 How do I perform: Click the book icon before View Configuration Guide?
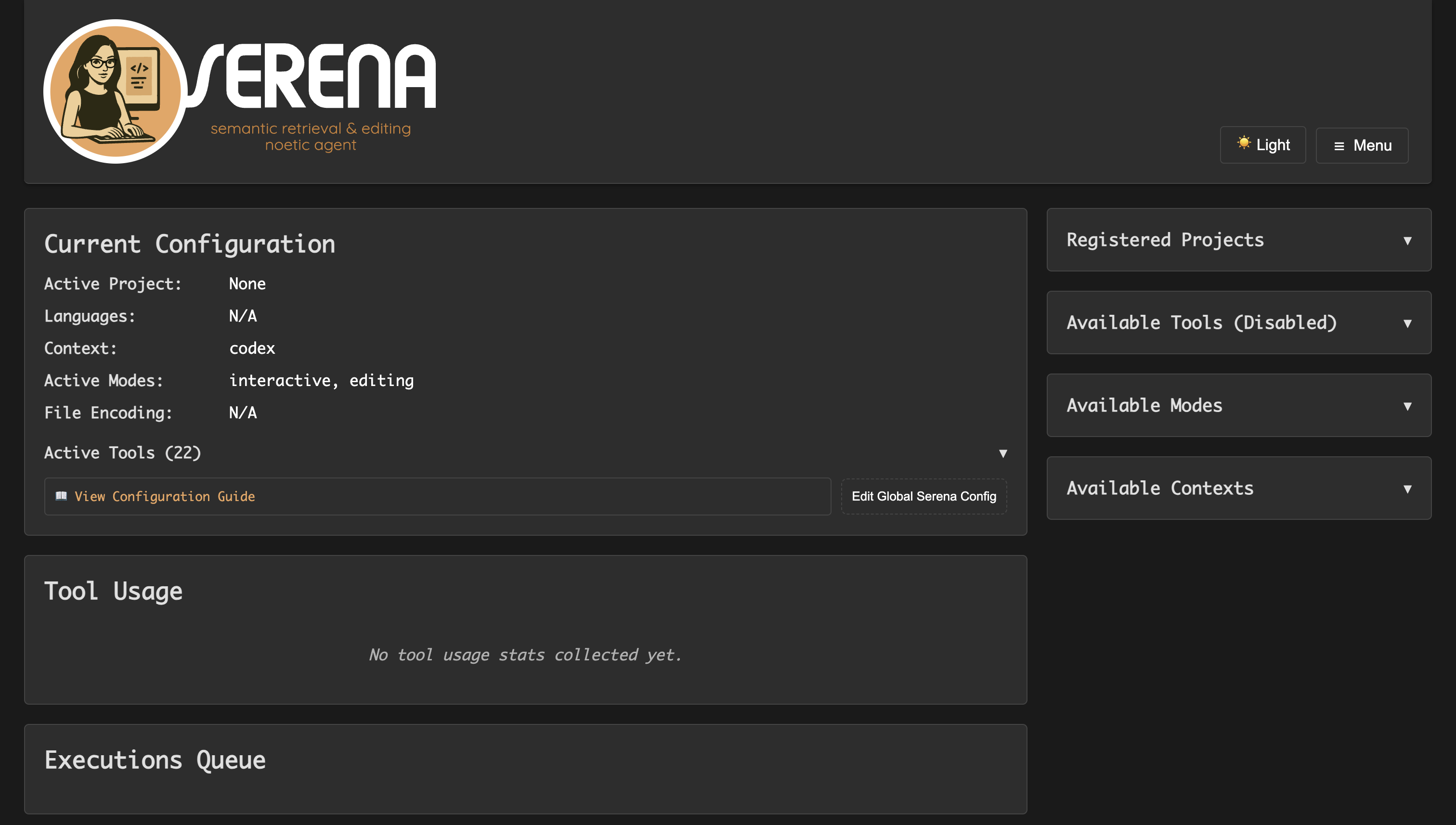pyautogui.click(x=61, y=496)
